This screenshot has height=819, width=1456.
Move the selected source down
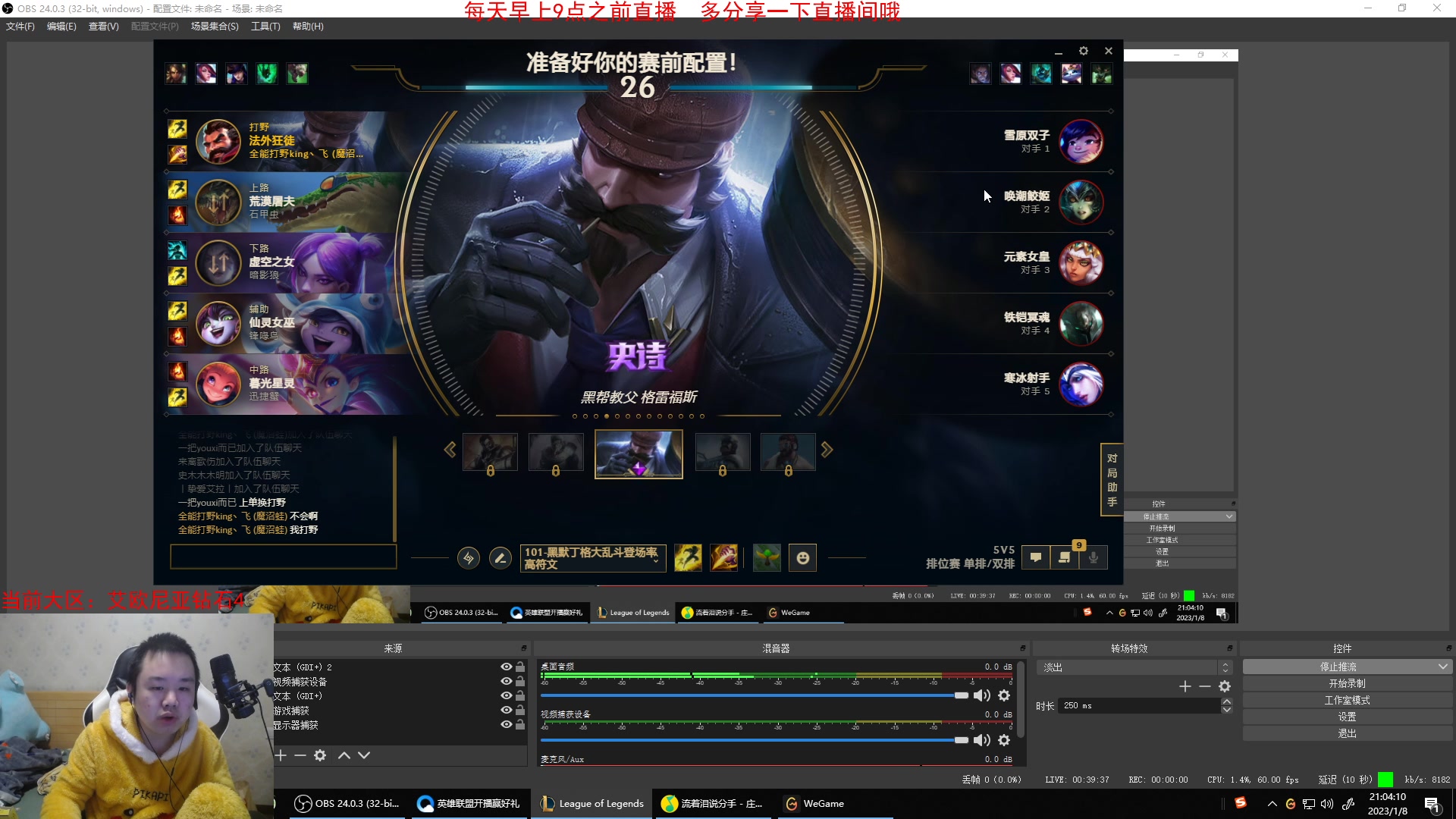click(x=364, y=755)
